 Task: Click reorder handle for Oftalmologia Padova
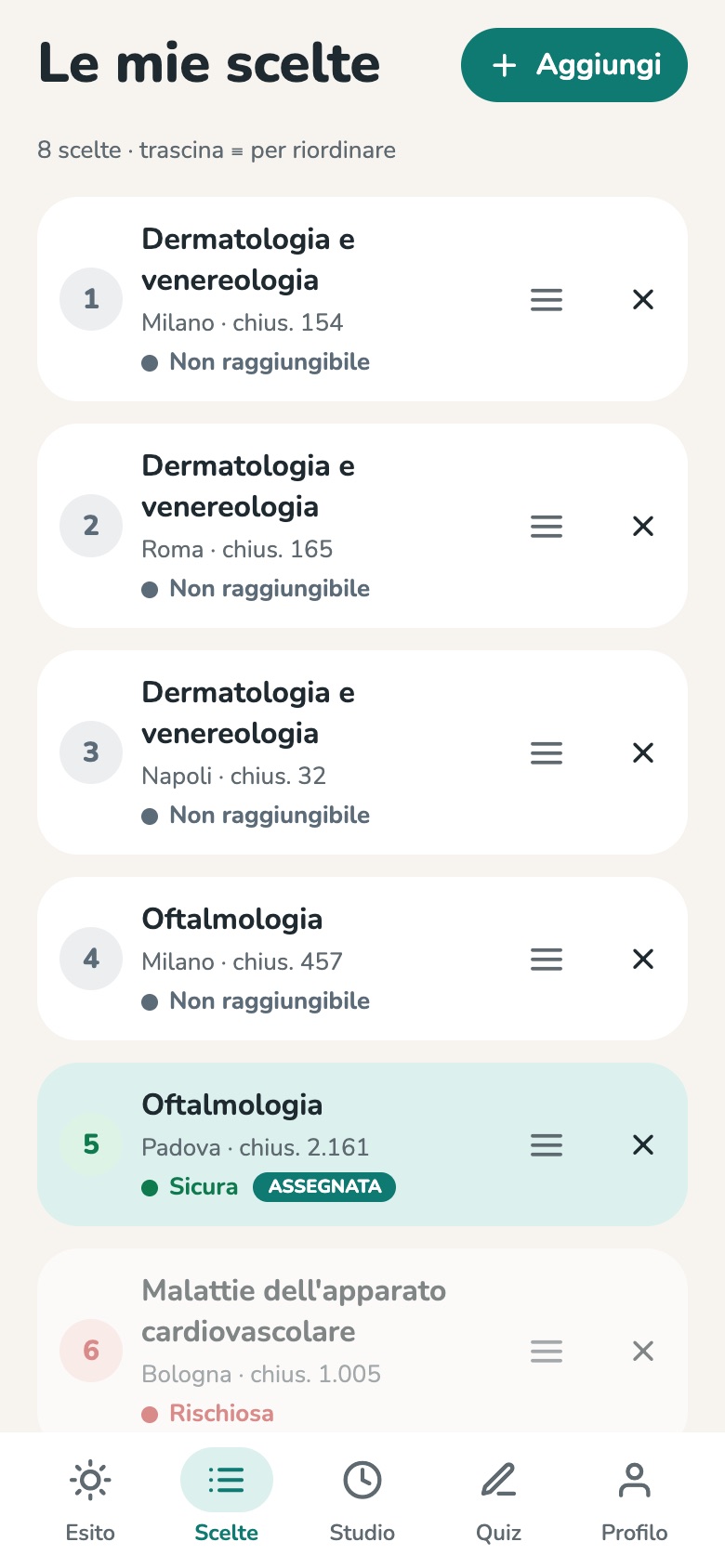pyautogui.click(x=547, y=1144)
